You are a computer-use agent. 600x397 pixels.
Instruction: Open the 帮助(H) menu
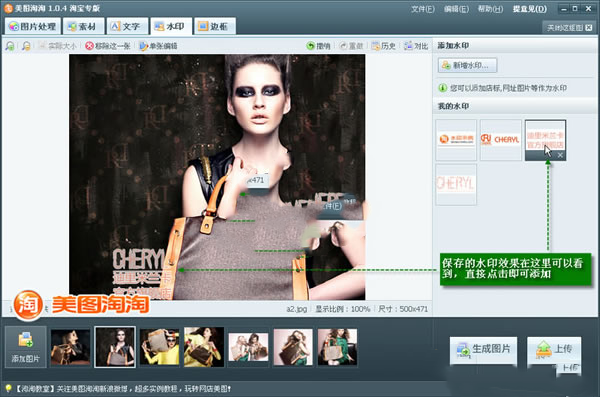coord(490,9)
